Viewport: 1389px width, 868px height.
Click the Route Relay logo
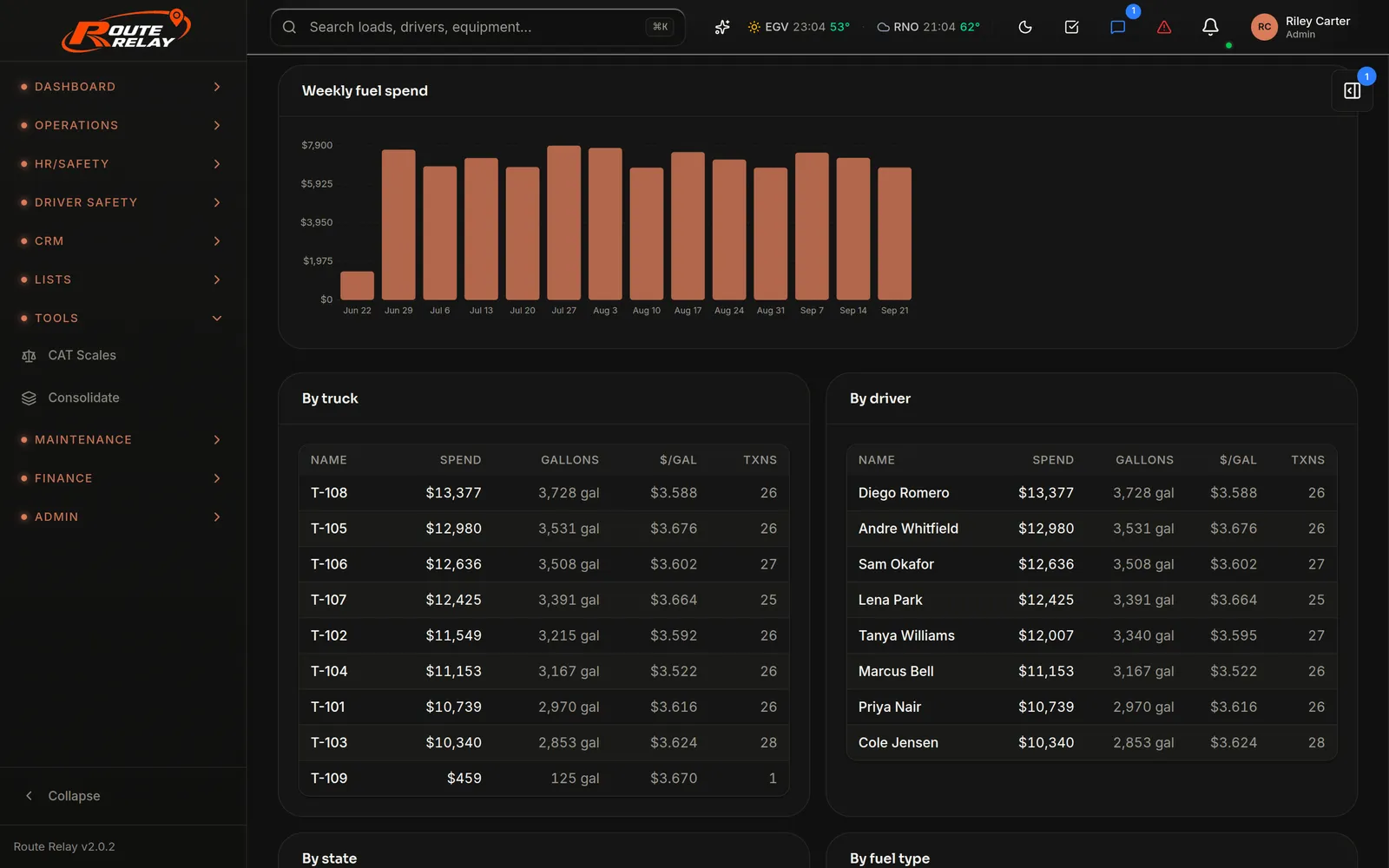(126, 30)
